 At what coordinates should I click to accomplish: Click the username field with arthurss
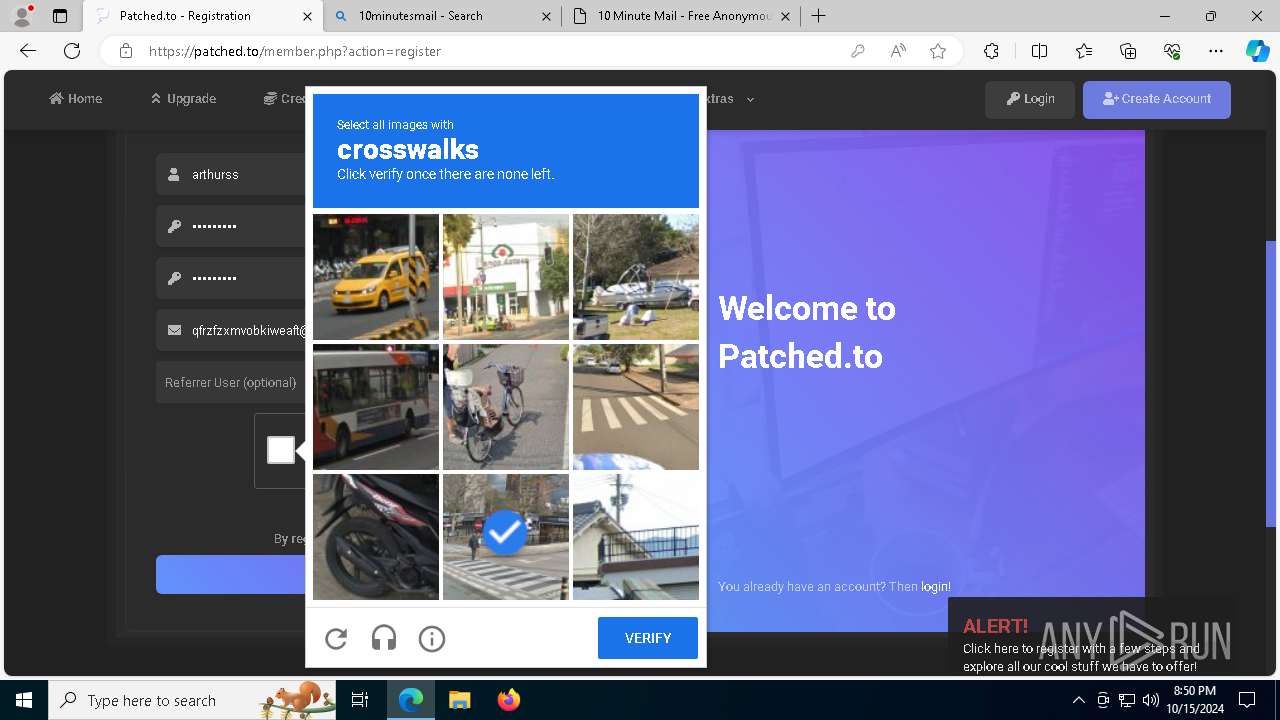[231, 174]
